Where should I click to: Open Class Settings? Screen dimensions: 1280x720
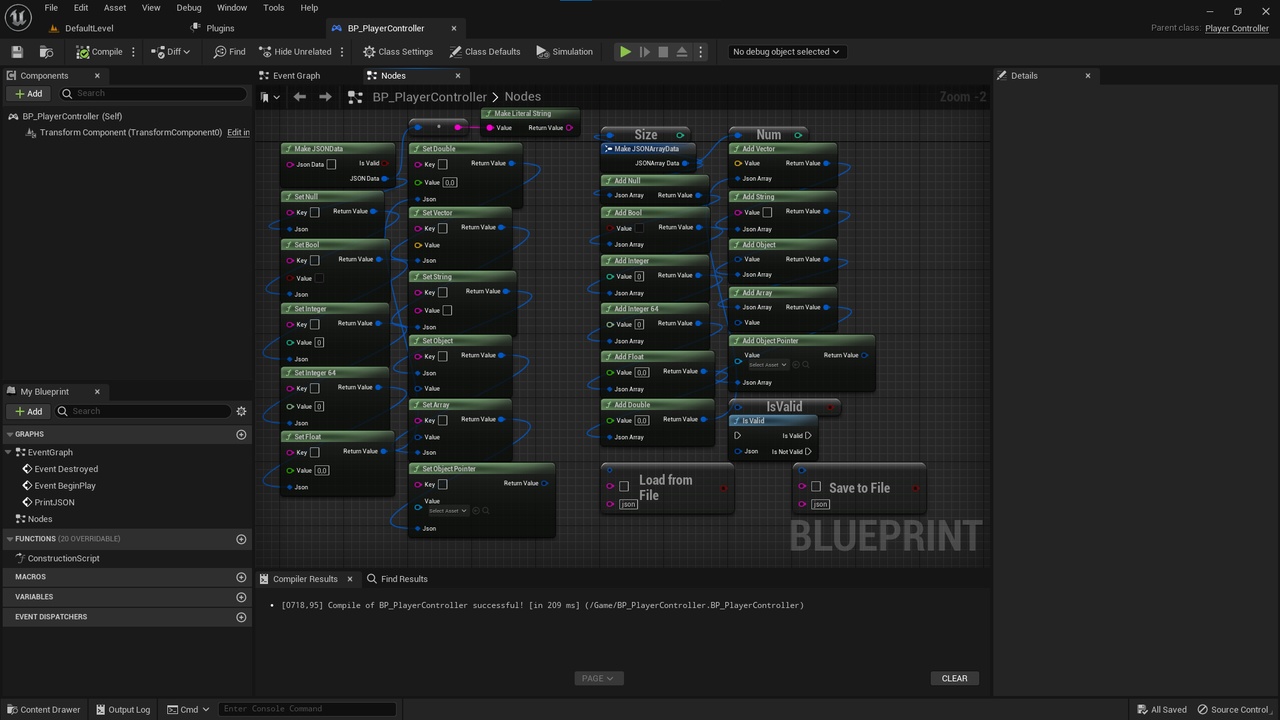[398, 52]
